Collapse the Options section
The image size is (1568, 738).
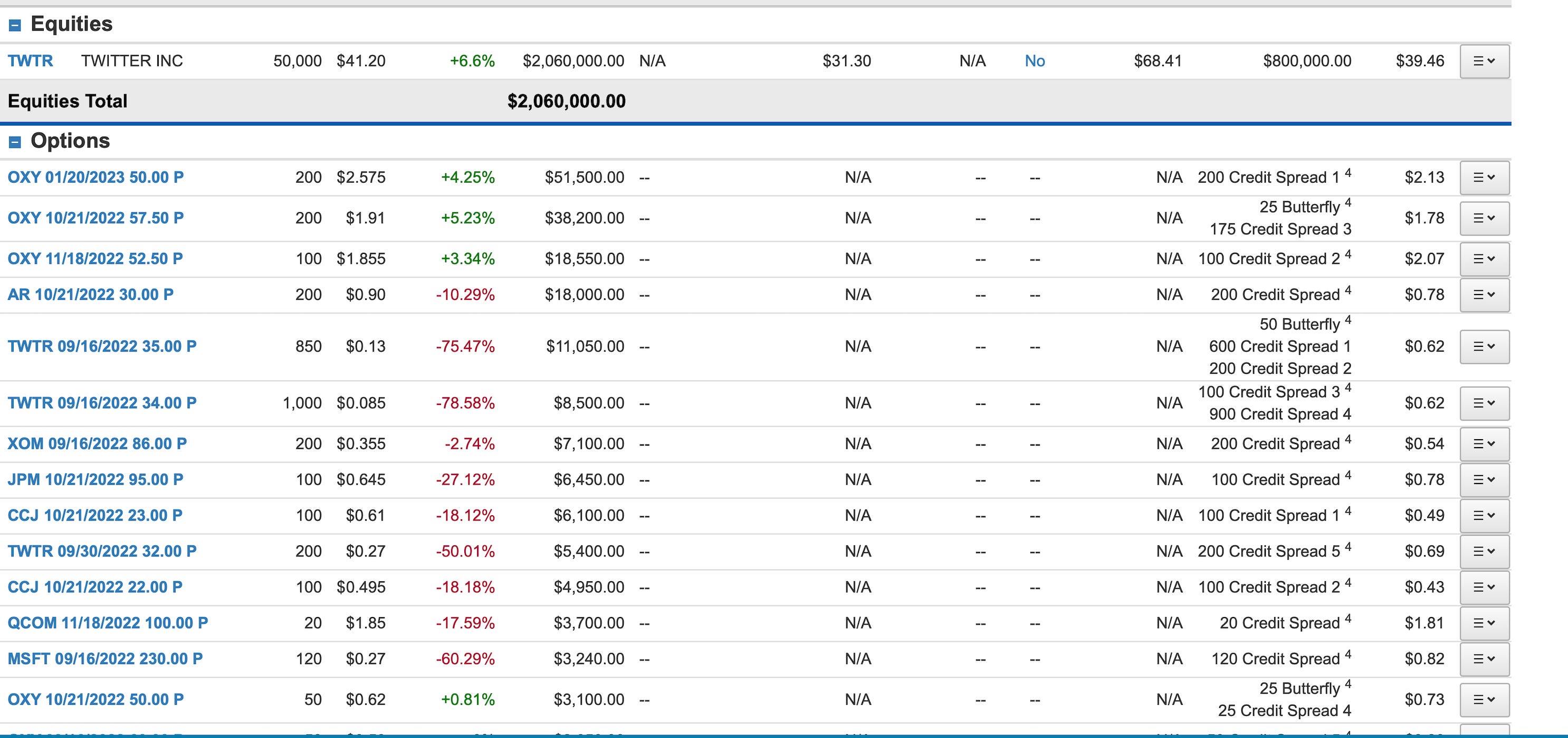click(x=15, y=142)
